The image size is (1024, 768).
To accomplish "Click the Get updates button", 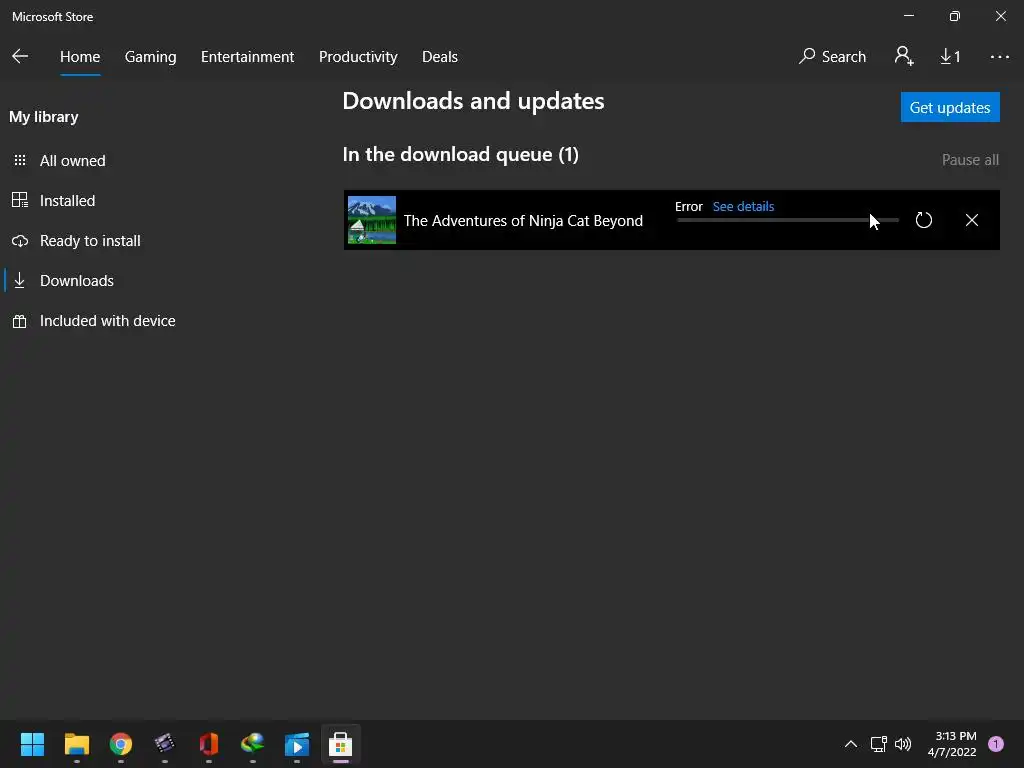I will (x=950, y=107).
